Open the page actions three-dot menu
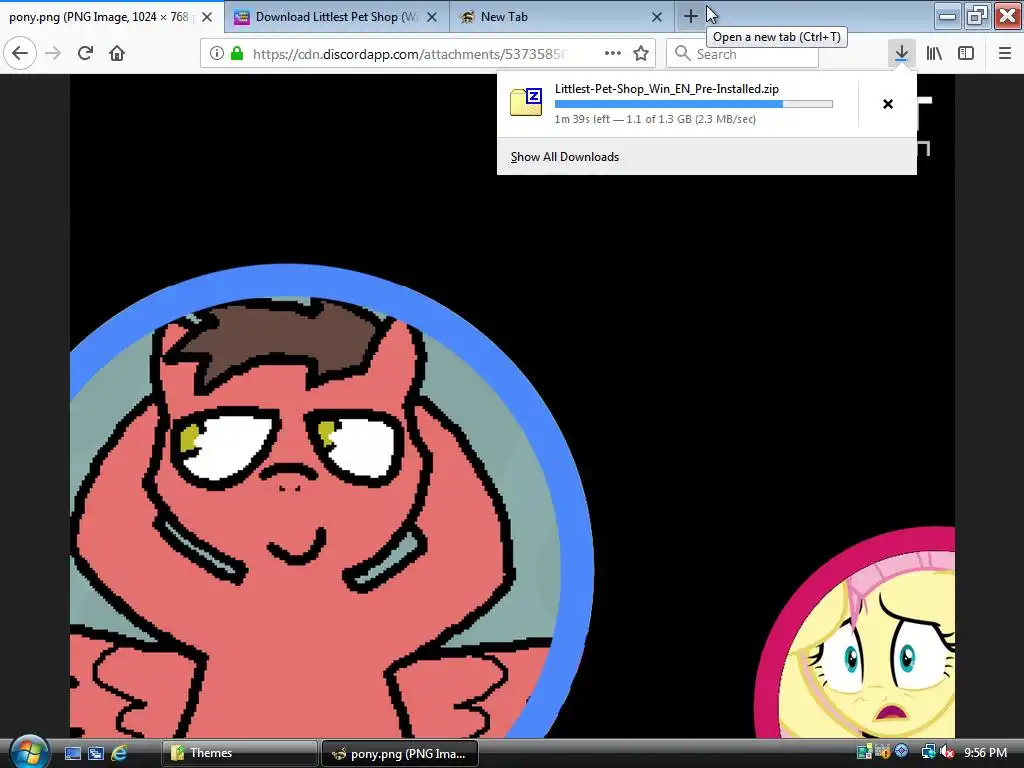This screenshot has height=768, width=1024. [x=613, y=54]
